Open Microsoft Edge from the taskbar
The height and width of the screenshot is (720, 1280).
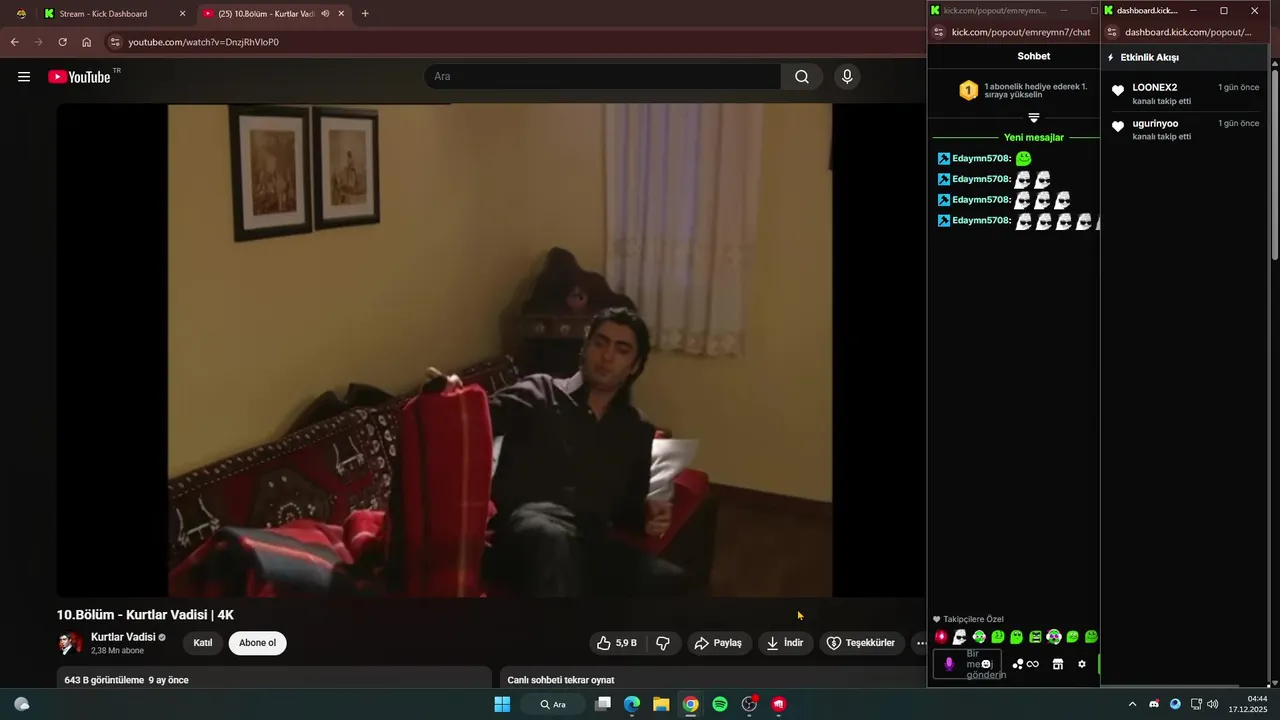[632, 704]
